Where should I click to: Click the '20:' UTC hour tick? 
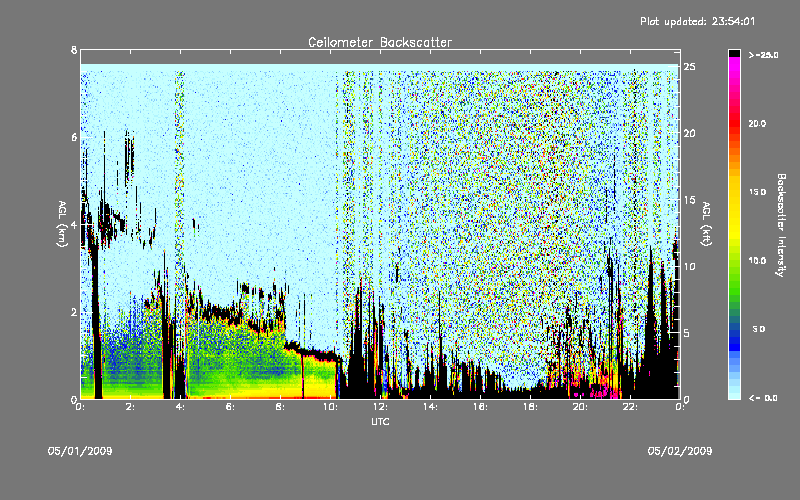pos(580,407)
